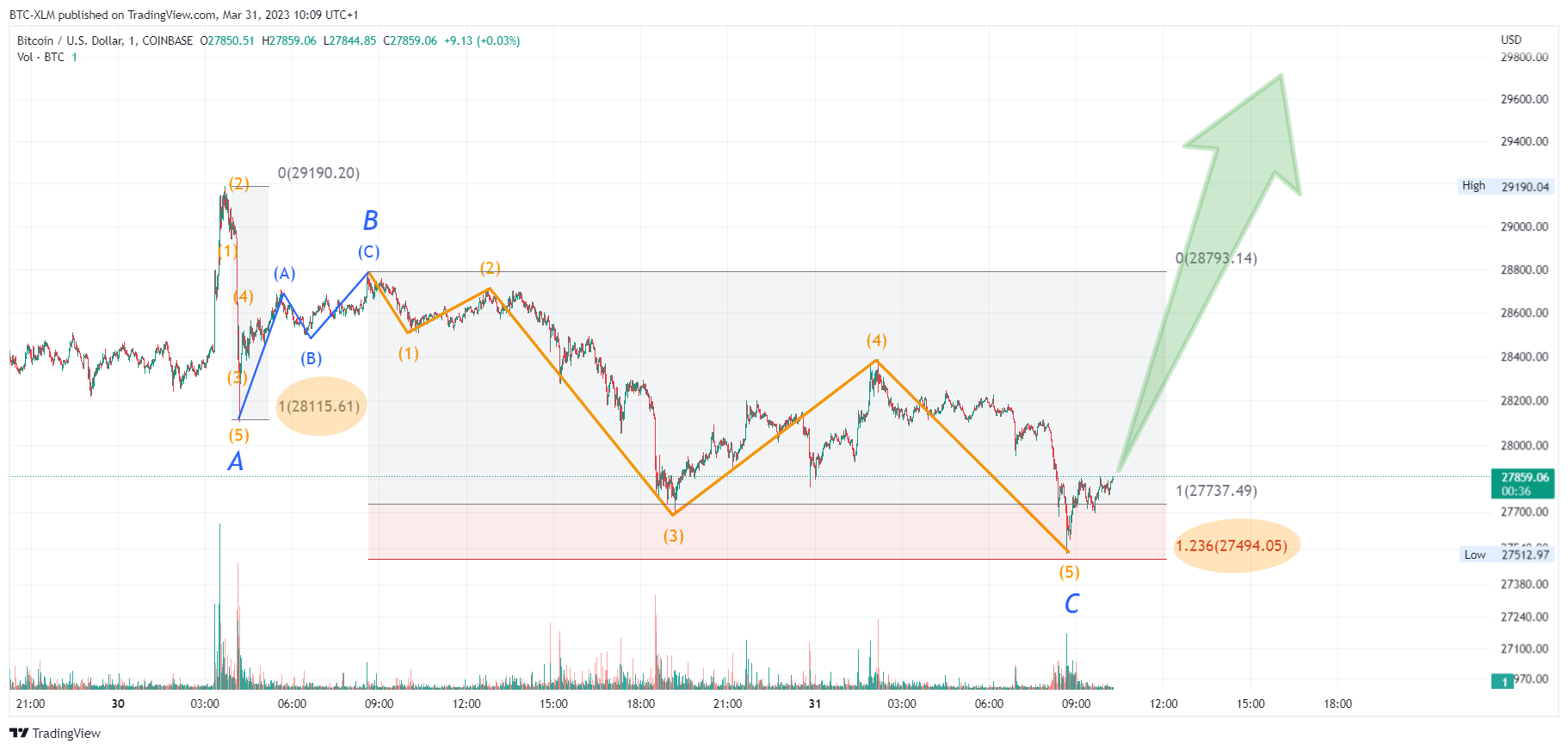Click the 29600.00 price axis label
This screenshot has width=1568, height=750.
click(1524, 99)
